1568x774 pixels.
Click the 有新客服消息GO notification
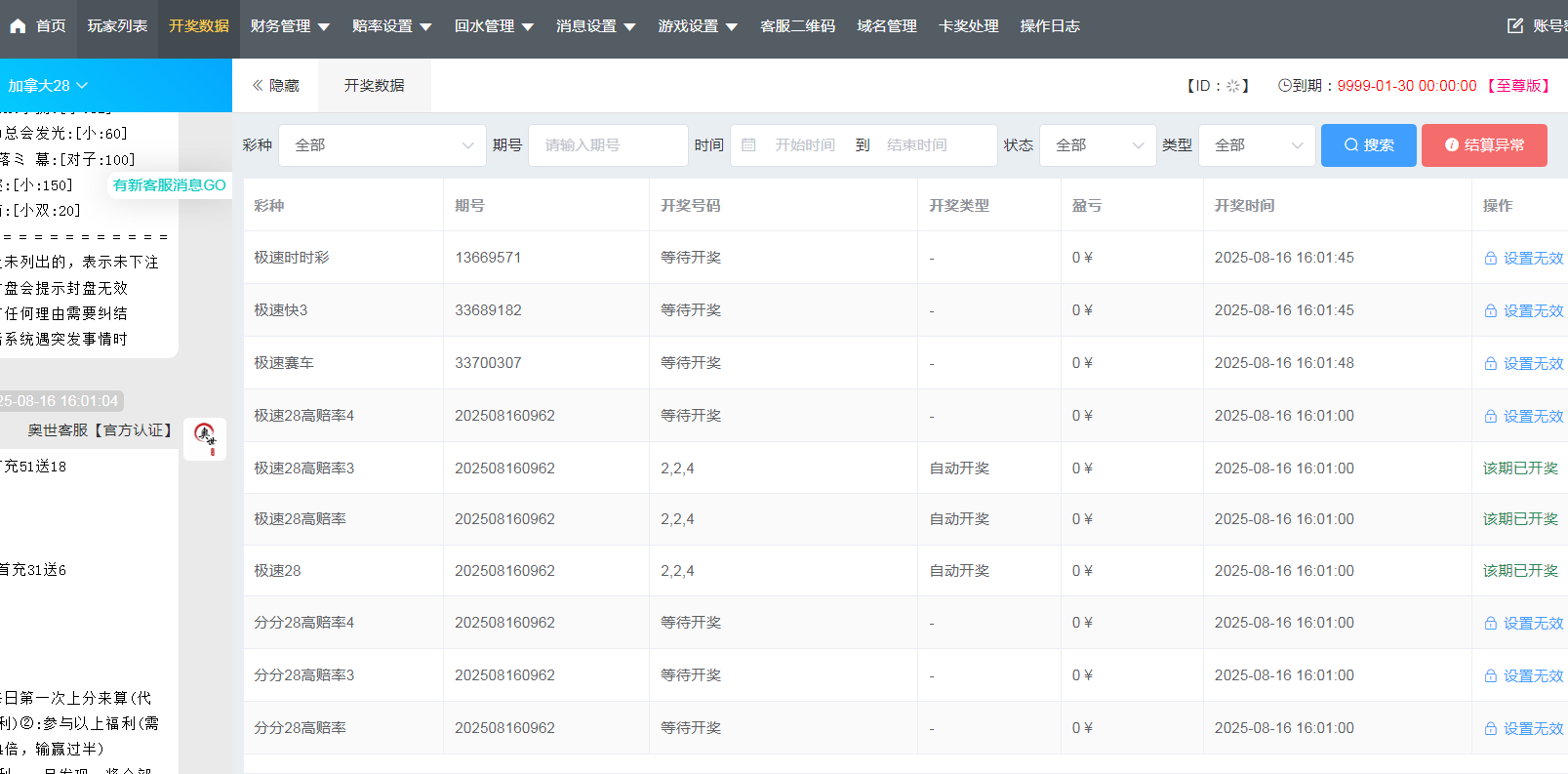pos(169,185)
